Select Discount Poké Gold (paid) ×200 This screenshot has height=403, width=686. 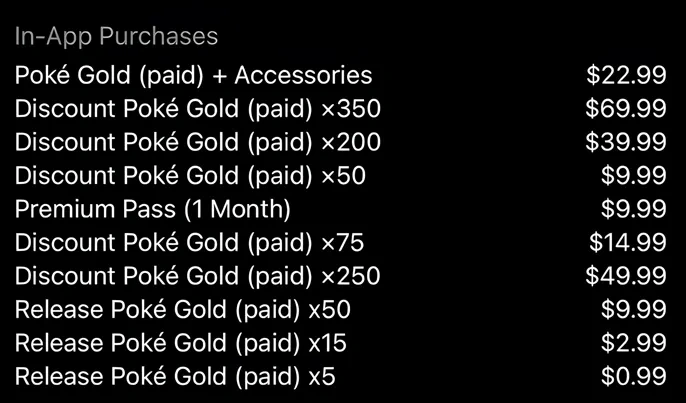(198, 142)
